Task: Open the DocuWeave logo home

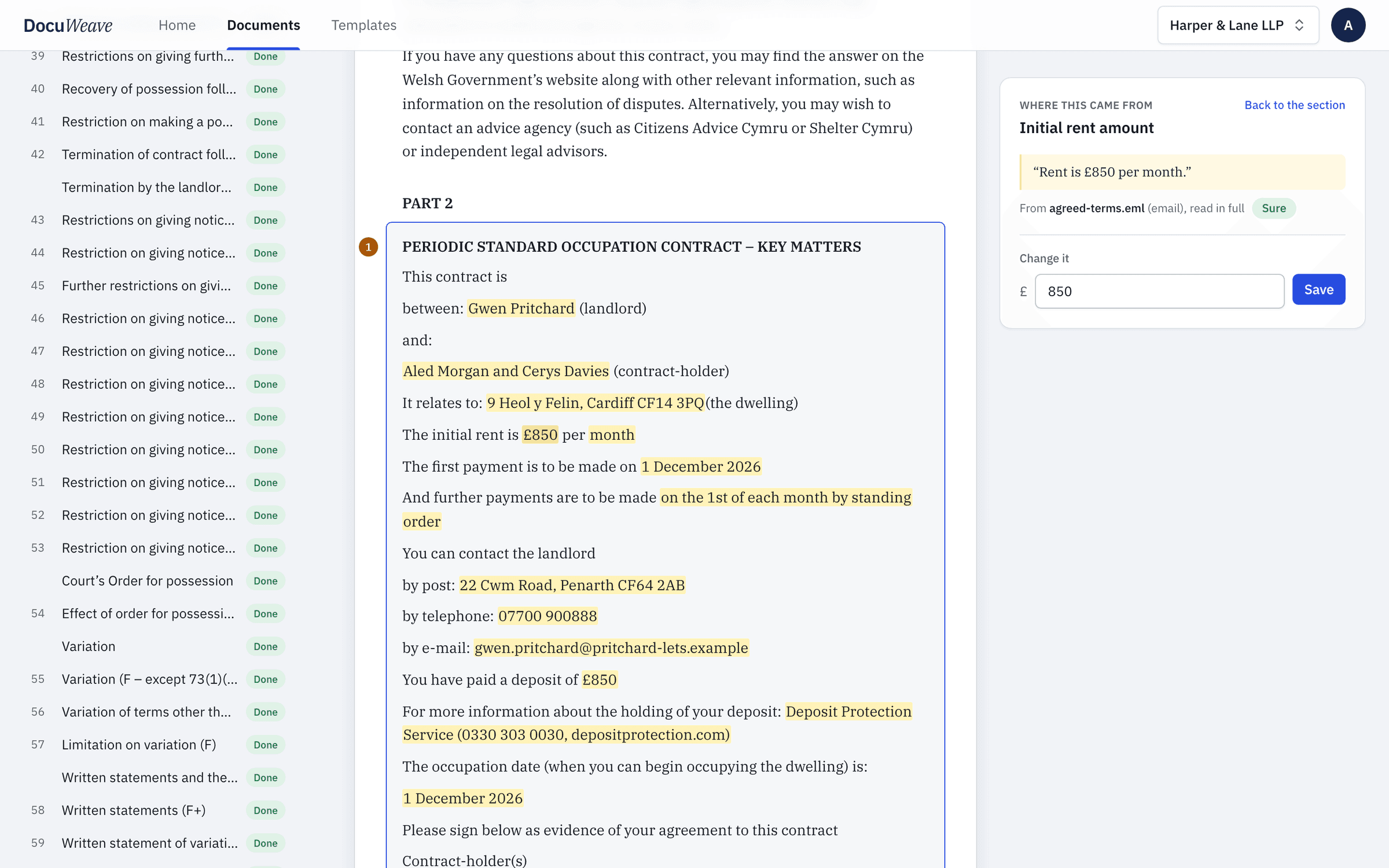Action: 68,25
